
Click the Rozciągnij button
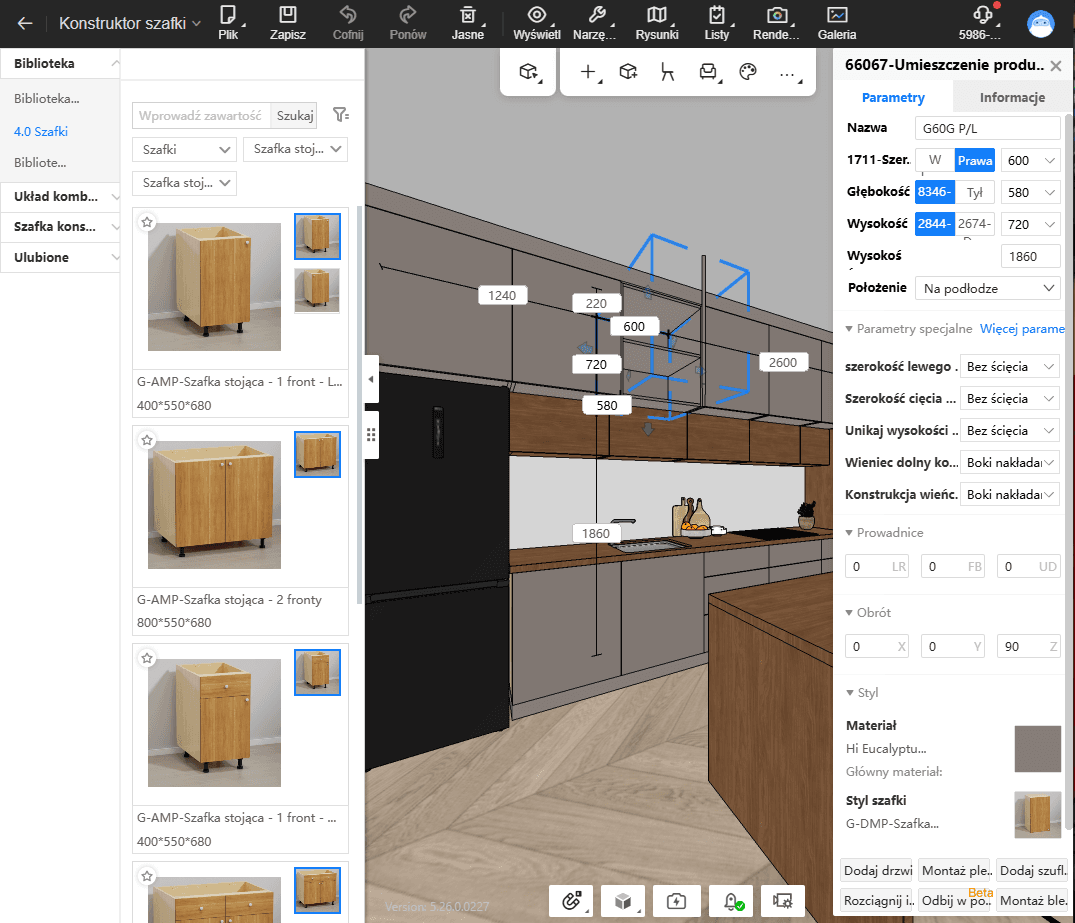(877, 900)
